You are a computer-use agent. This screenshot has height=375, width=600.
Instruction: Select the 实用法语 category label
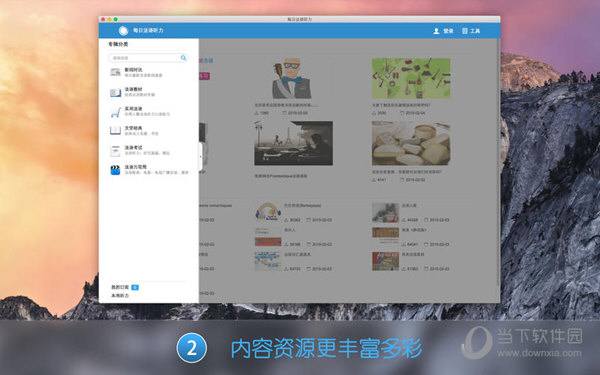click(x=133, y=109)
